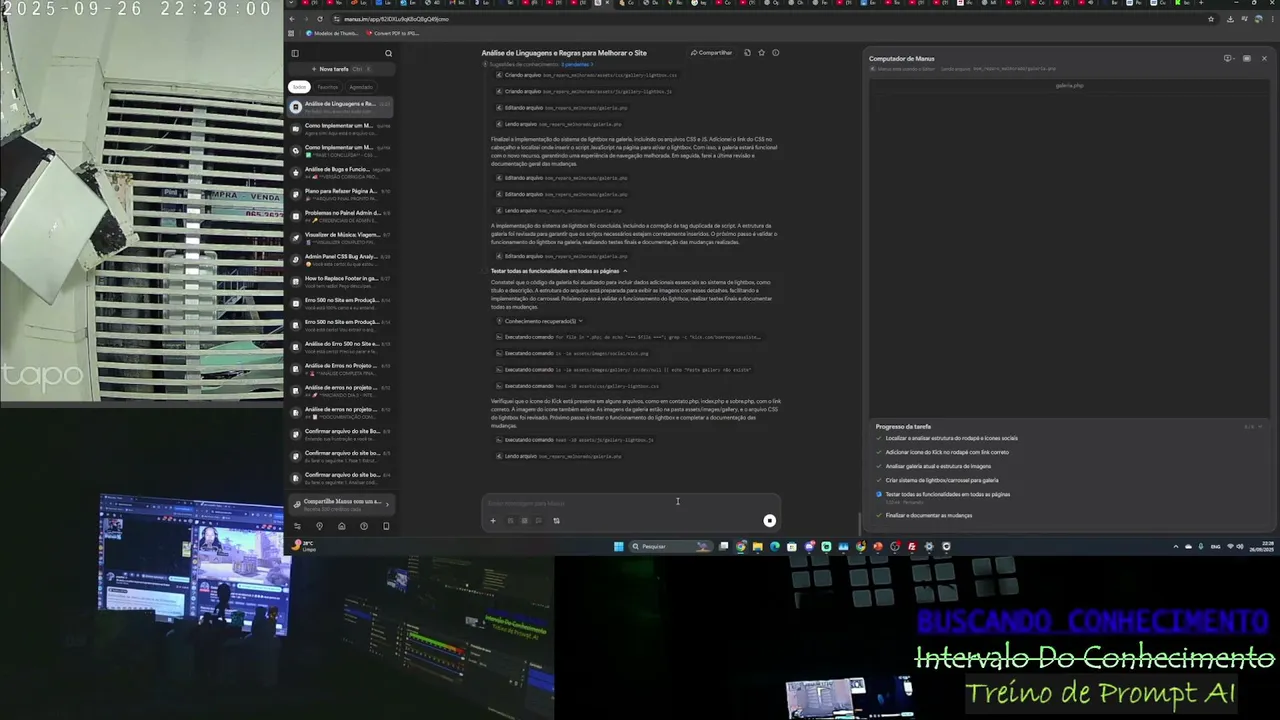Open task 'Problemas no Painel Admin d...'

[x=340, y=216]
